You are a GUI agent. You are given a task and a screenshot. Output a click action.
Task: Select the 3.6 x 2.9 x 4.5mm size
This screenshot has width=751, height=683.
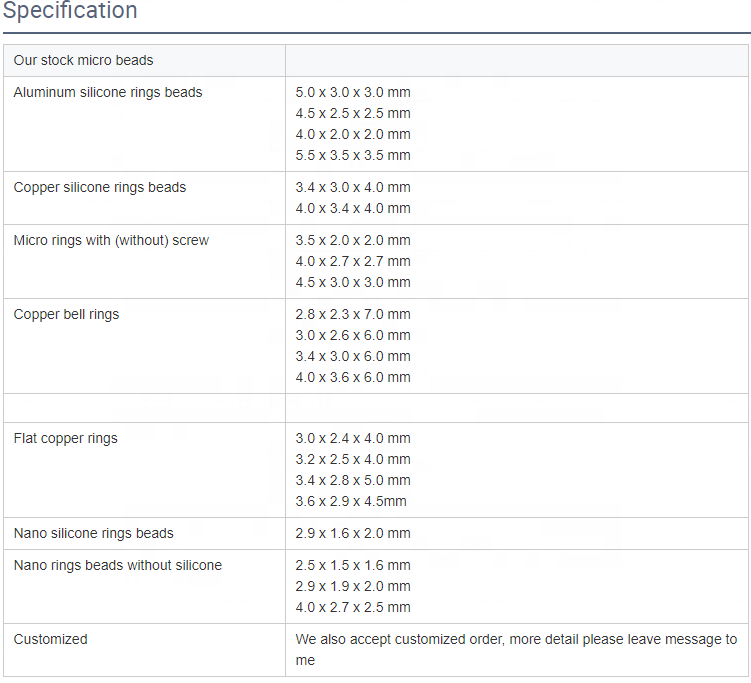[351, 501]
